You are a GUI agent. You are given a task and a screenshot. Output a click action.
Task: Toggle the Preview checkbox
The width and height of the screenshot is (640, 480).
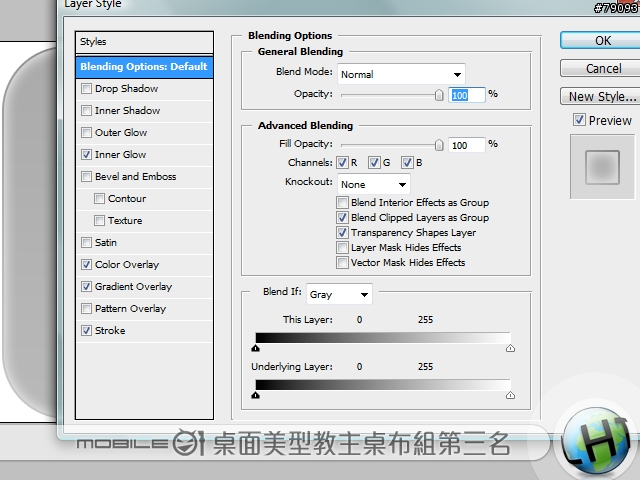point(579,120)
